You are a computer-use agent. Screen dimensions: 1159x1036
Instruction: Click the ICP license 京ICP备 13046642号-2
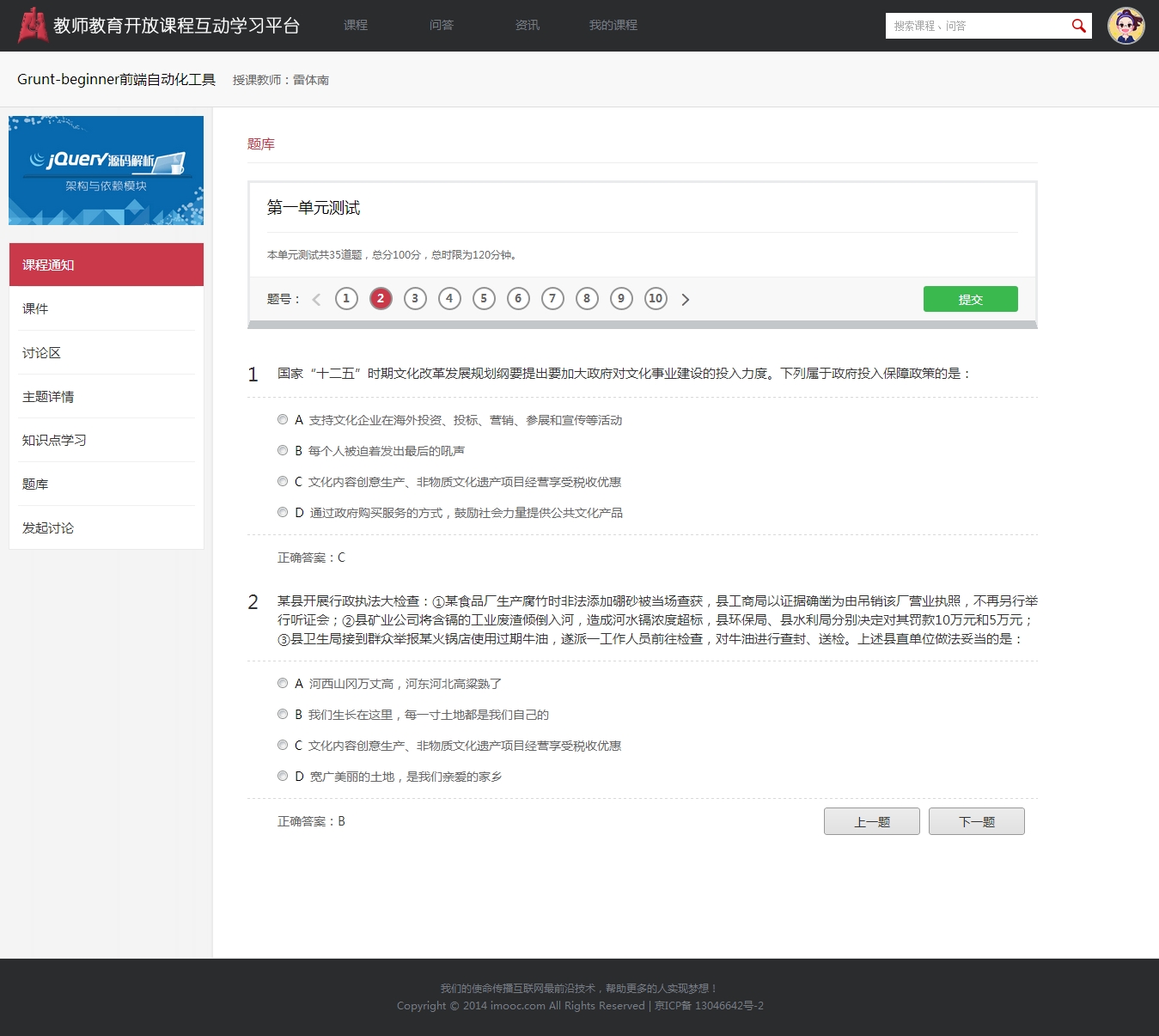tap(709, 1005)
